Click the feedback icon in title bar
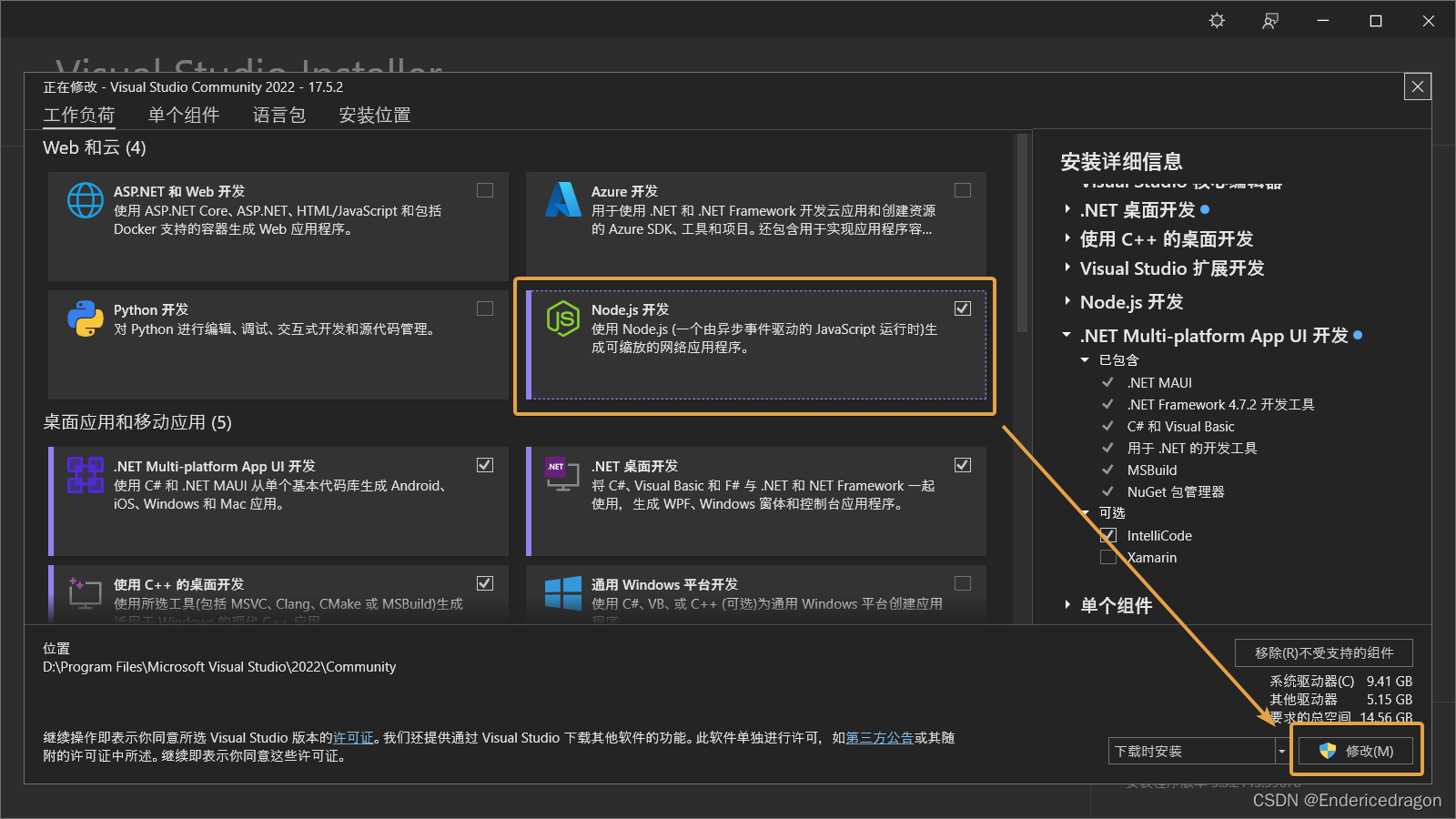The height and width of the screenshot is (819, 1456). click(x=1269, y=20)
